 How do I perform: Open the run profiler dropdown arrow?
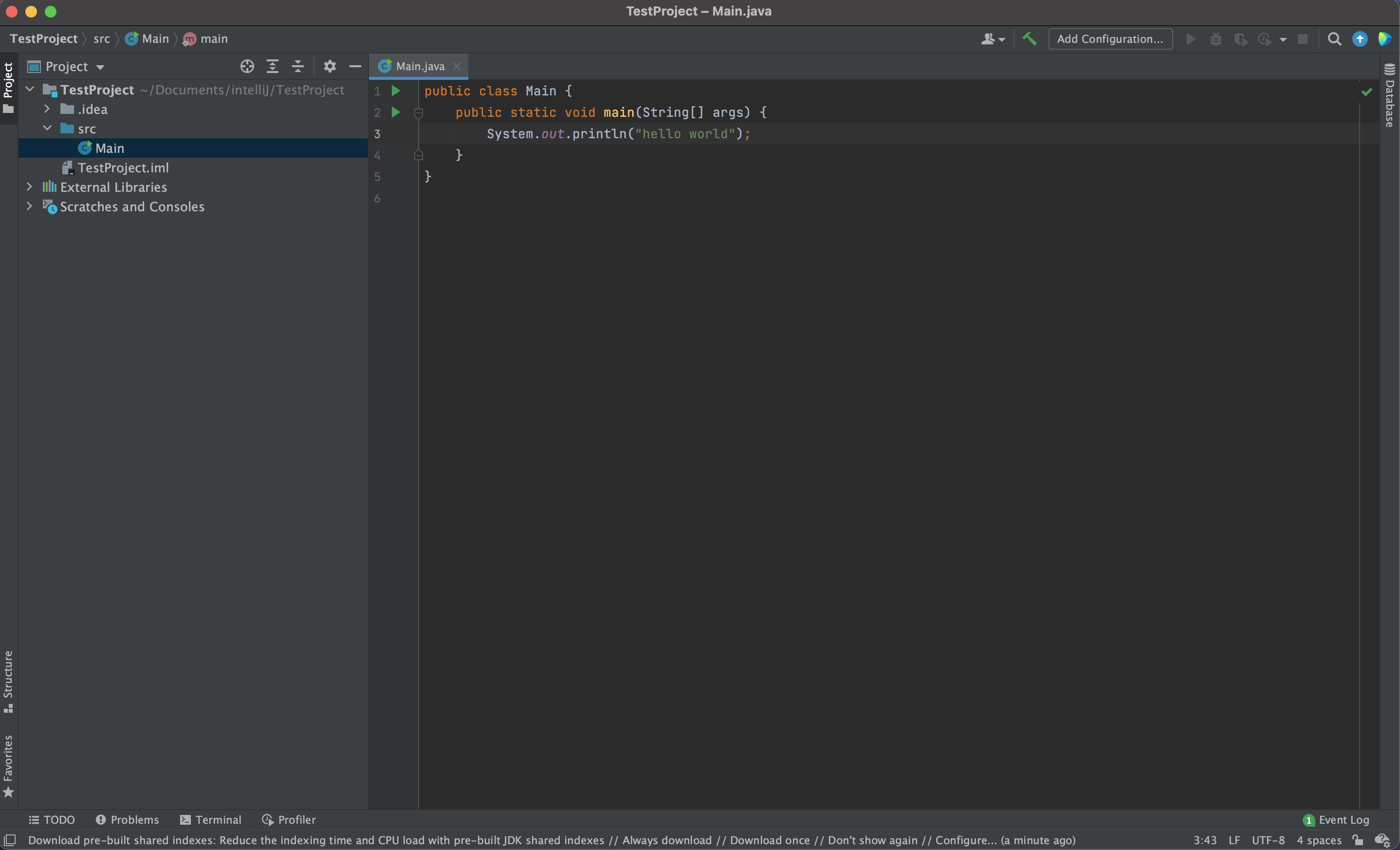[1283, 39]
